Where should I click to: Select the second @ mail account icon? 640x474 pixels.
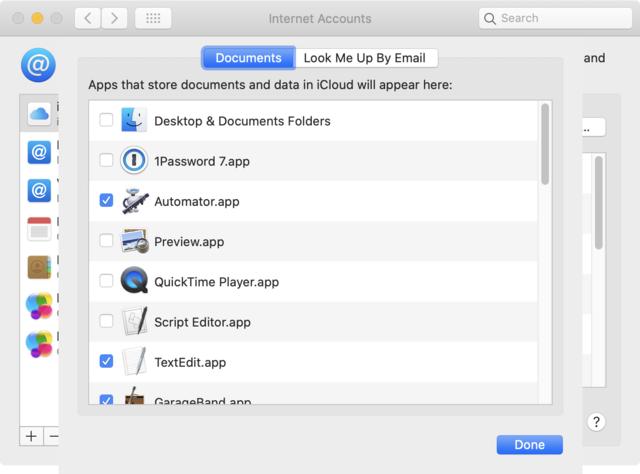[x=39, y=191]
